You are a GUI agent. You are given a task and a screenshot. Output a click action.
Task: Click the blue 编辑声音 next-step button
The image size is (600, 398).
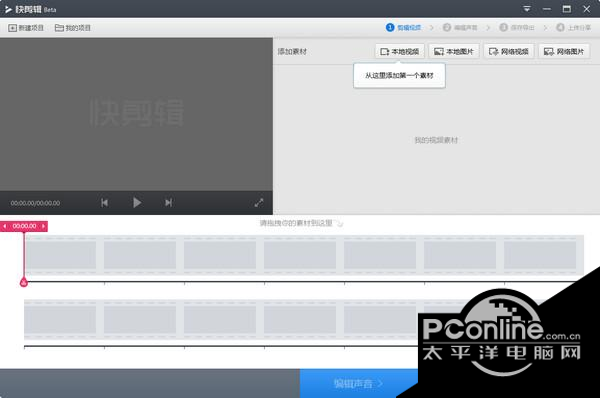click(x=359, y=383)
